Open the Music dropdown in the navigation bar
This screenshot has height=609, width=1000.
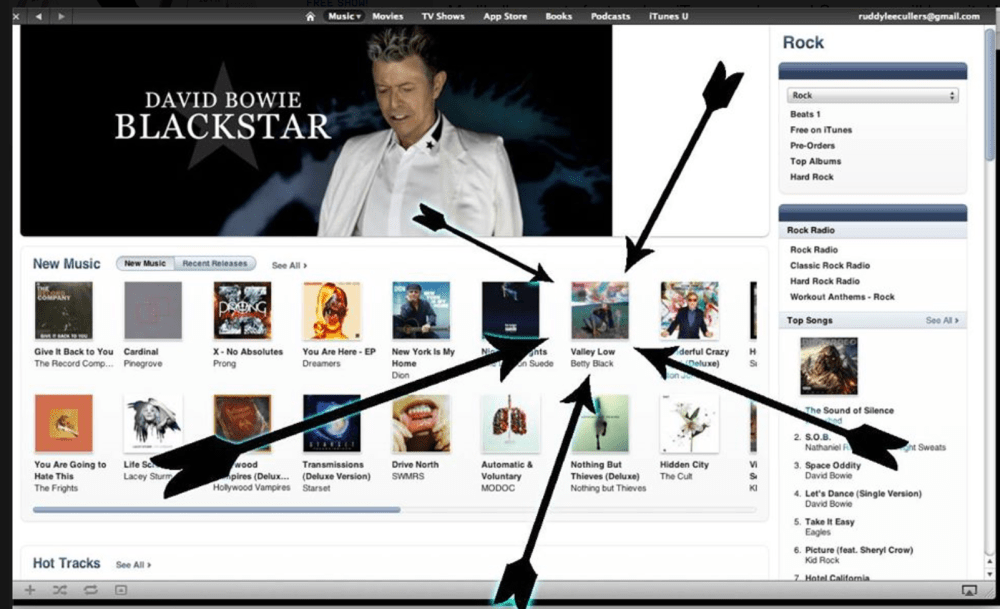tap(344, 16)
